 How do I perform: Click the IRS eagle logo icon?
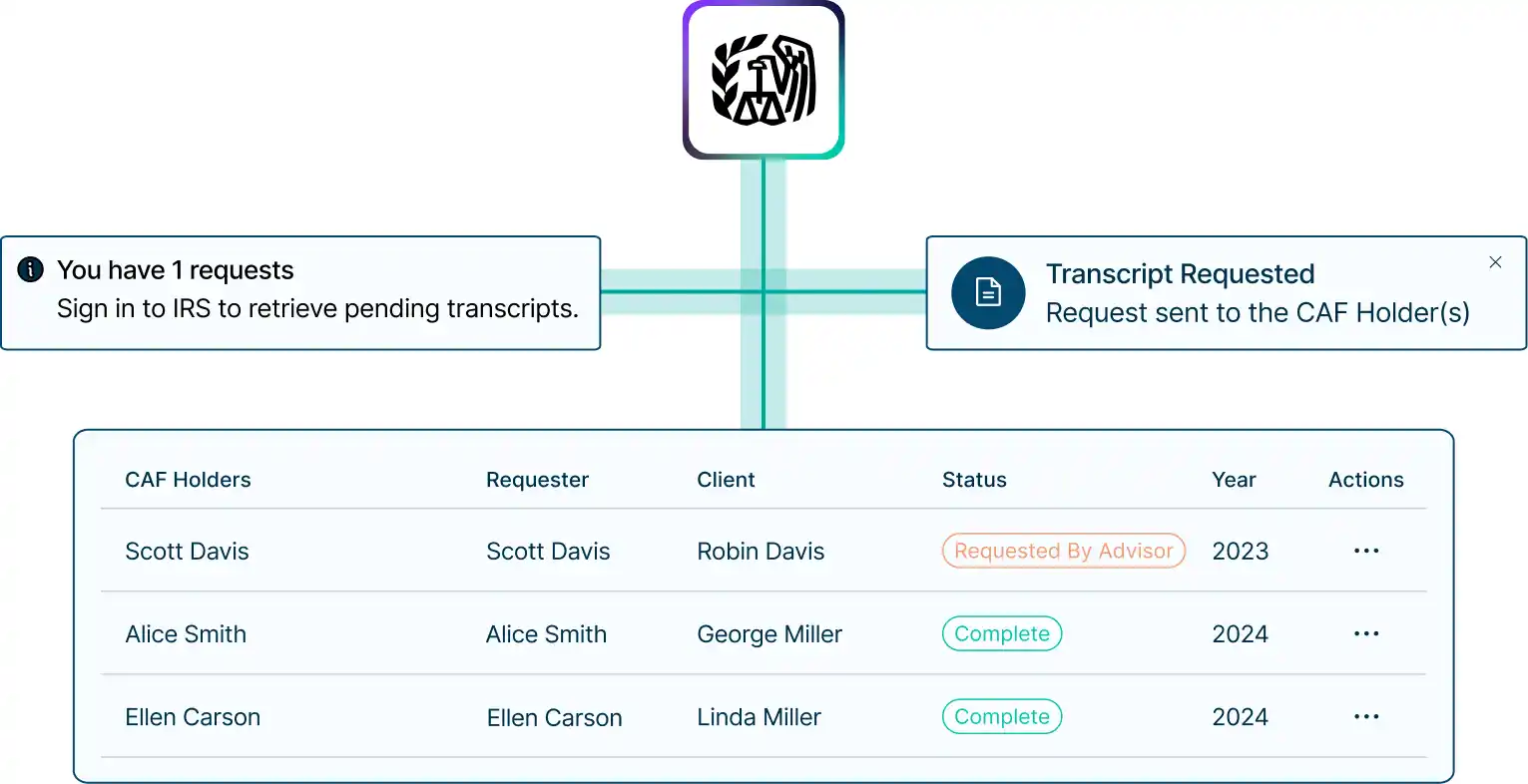pos(764,80)
